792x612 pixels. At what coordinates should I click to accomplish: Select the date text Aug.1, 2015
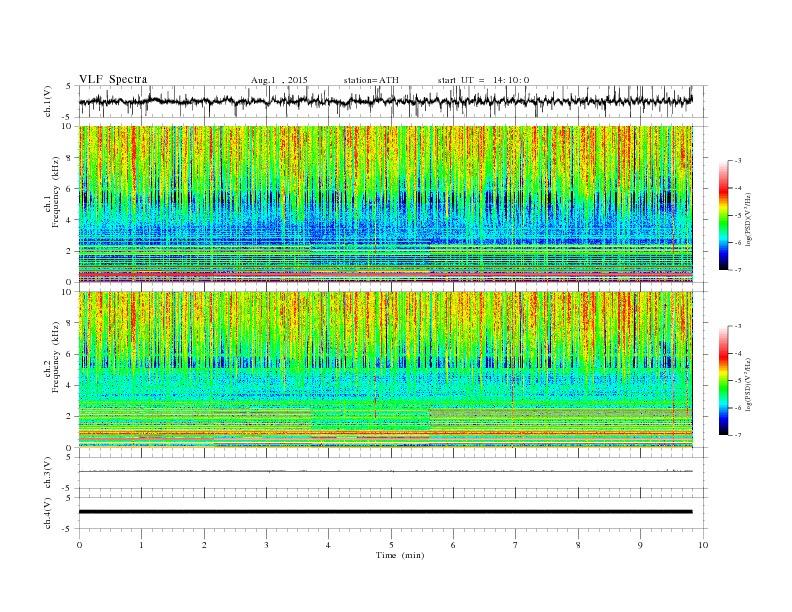pos(279,80)
